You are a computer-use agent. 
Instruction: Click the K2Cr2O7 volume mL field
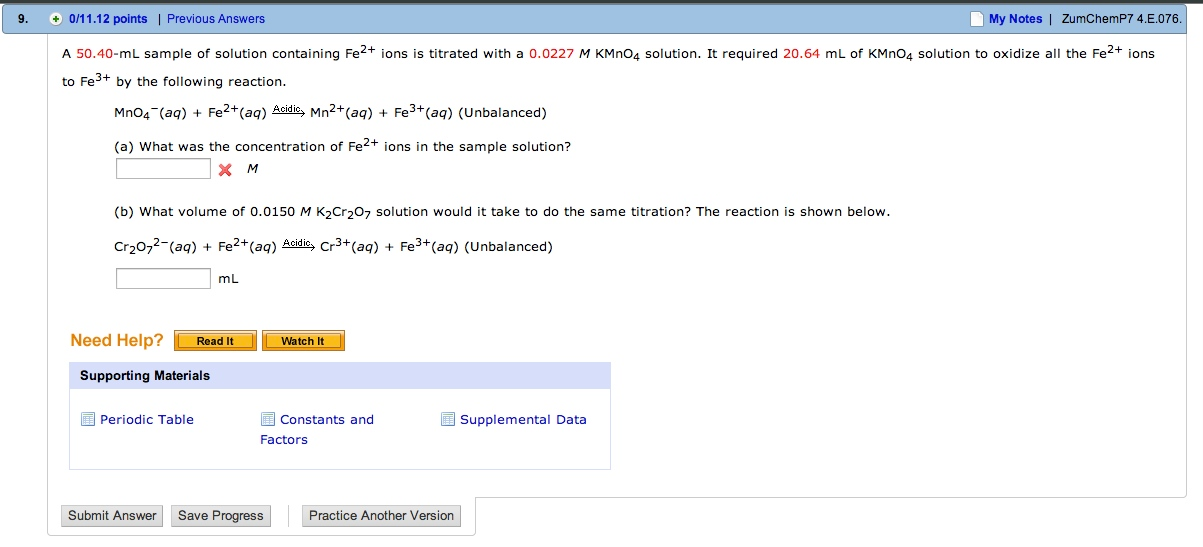pyautogui.click(x=163, y=278)
